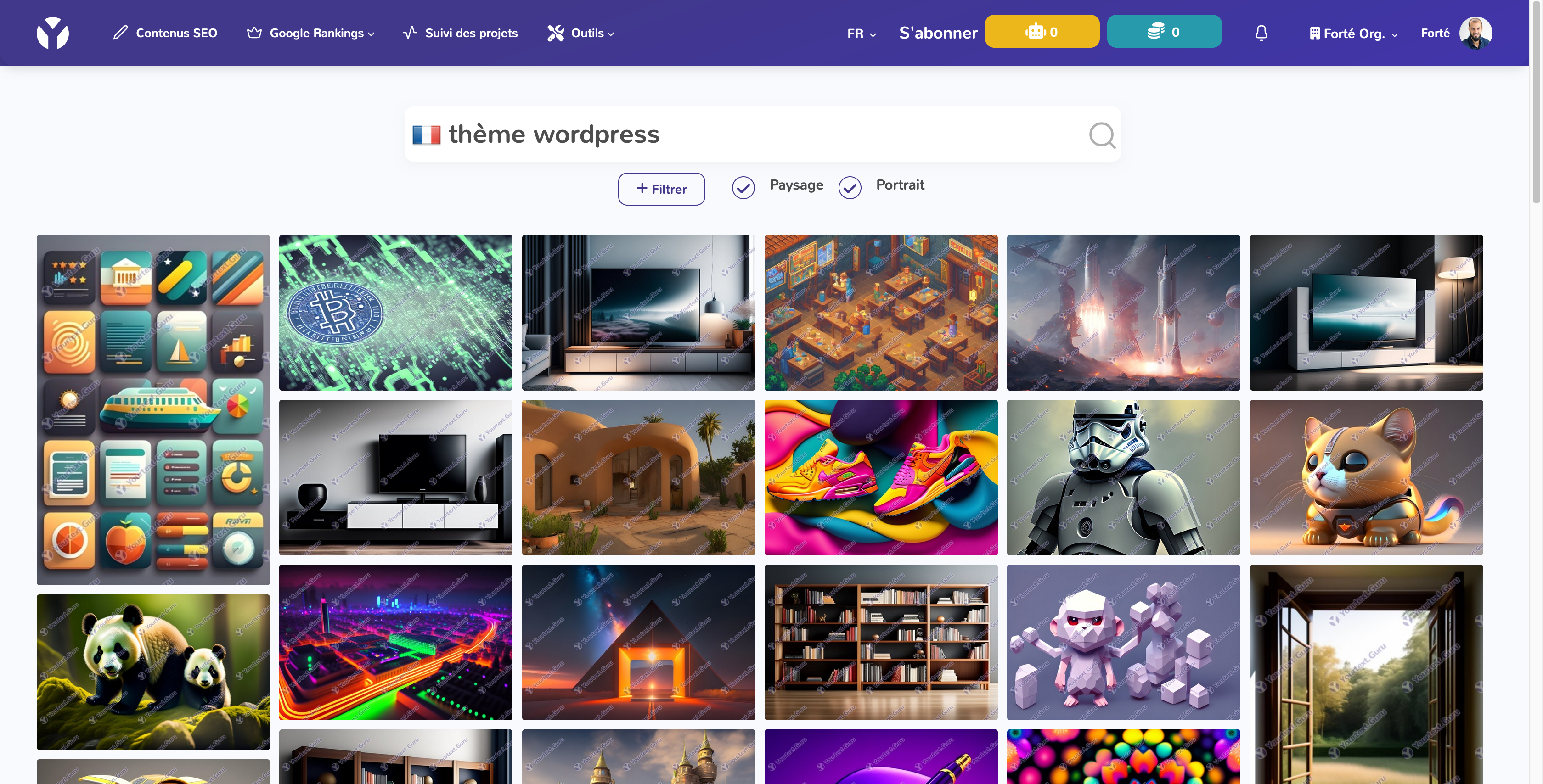
Task: Click the wrench tools icon beside Outils
Action: (x=556, y=33)
